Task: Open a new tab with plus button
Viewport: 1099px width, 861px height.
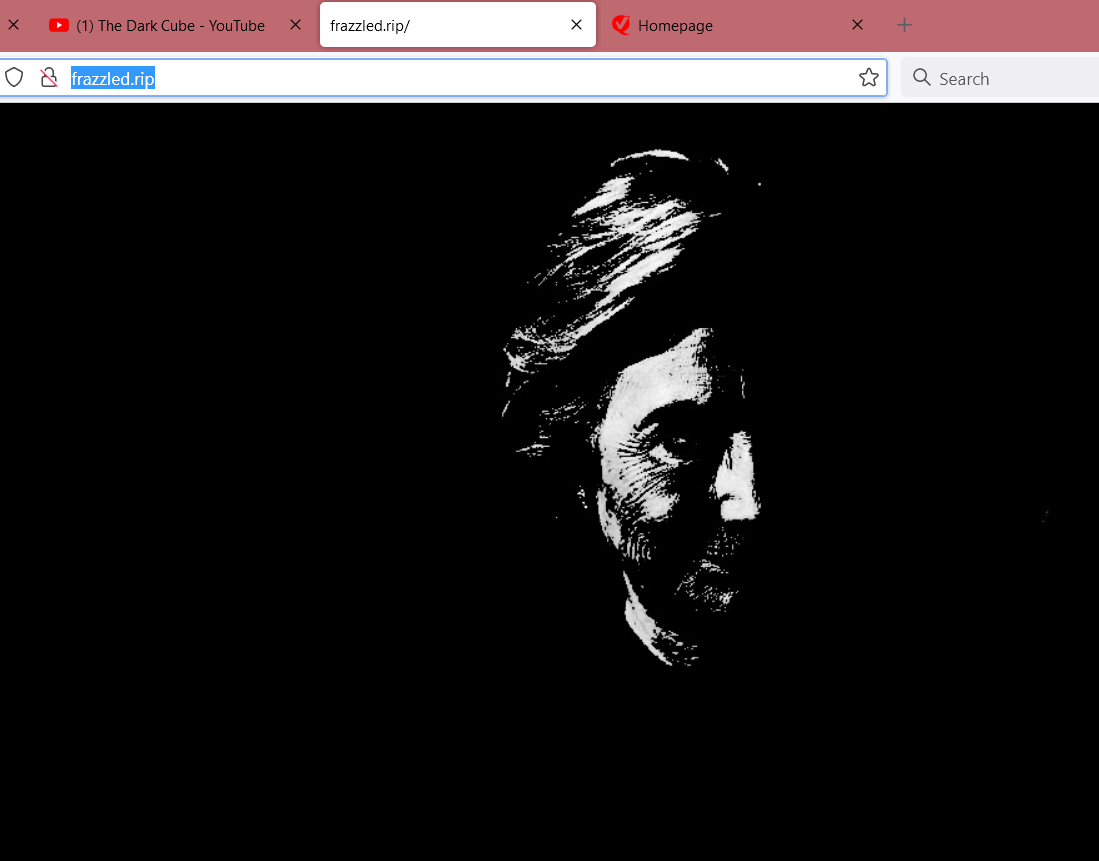Action: tap(904, 25)
